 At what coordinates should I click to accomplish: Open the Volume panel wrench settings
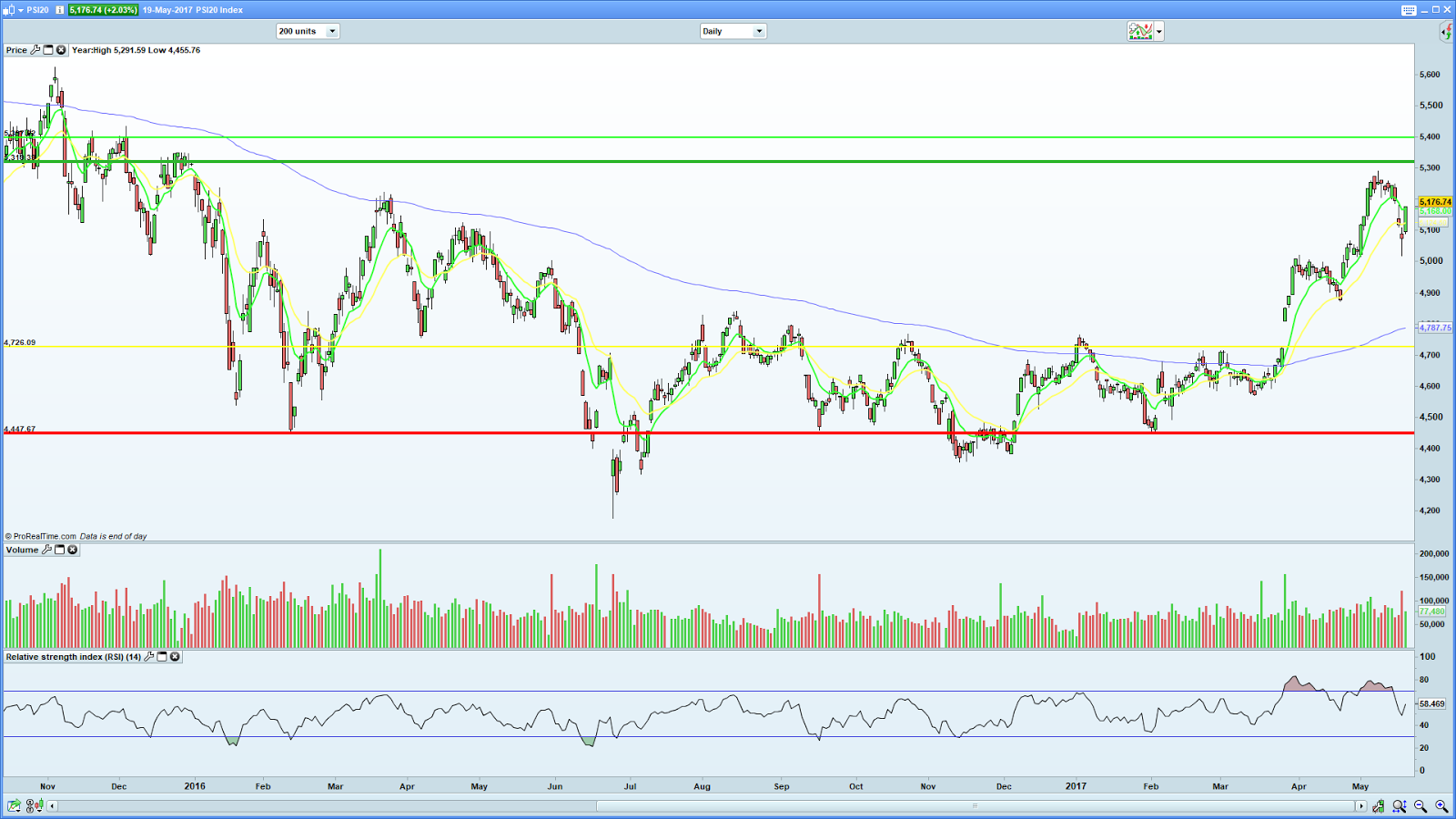tap(46, 550)
